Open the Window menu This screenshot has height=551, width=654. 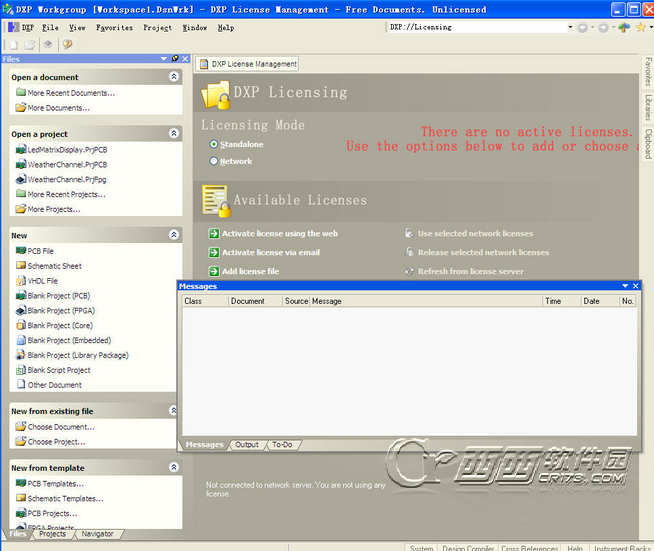pyautogui.click(x=194, y=28)
